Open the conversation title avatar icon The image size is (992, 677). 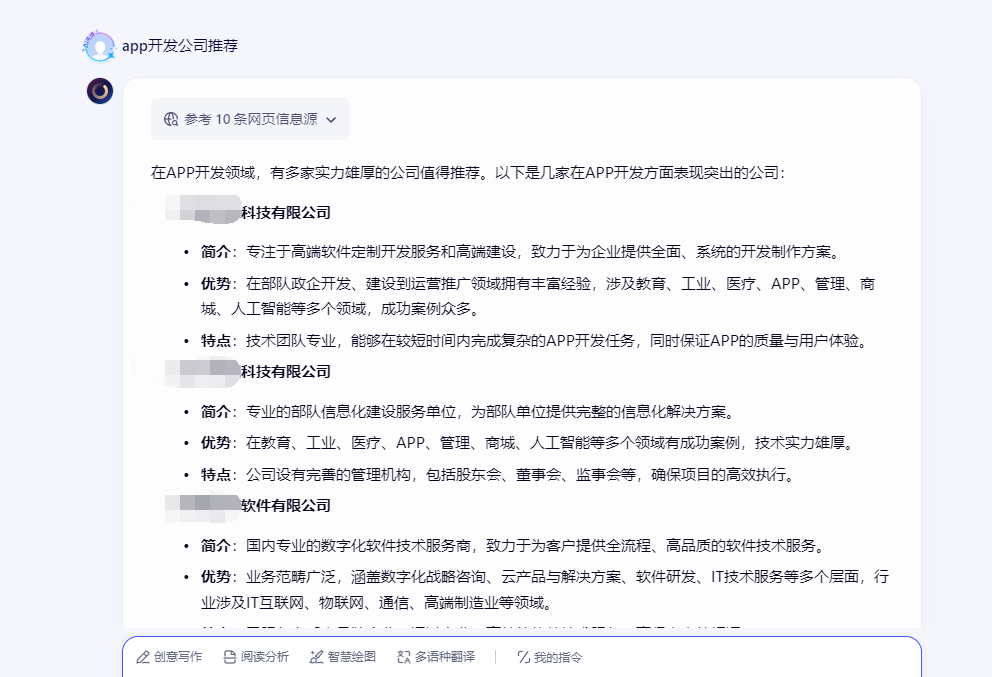pyautogui.click(x=99, y=45)
